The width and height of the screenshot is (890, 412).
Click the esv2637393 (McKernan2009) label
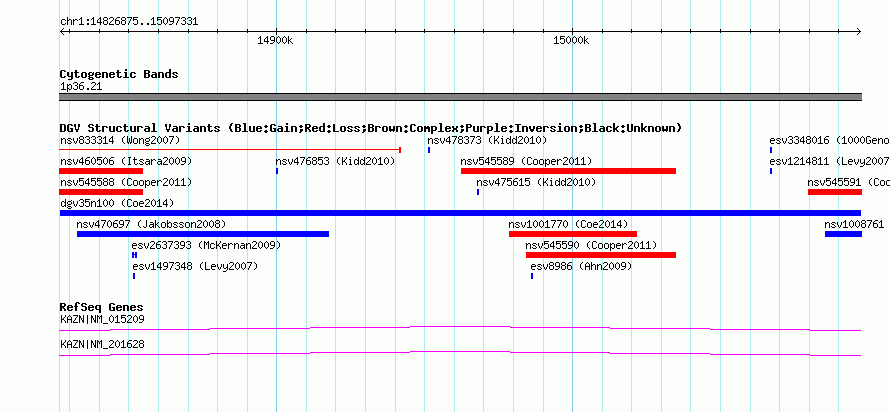pos(206,246)
